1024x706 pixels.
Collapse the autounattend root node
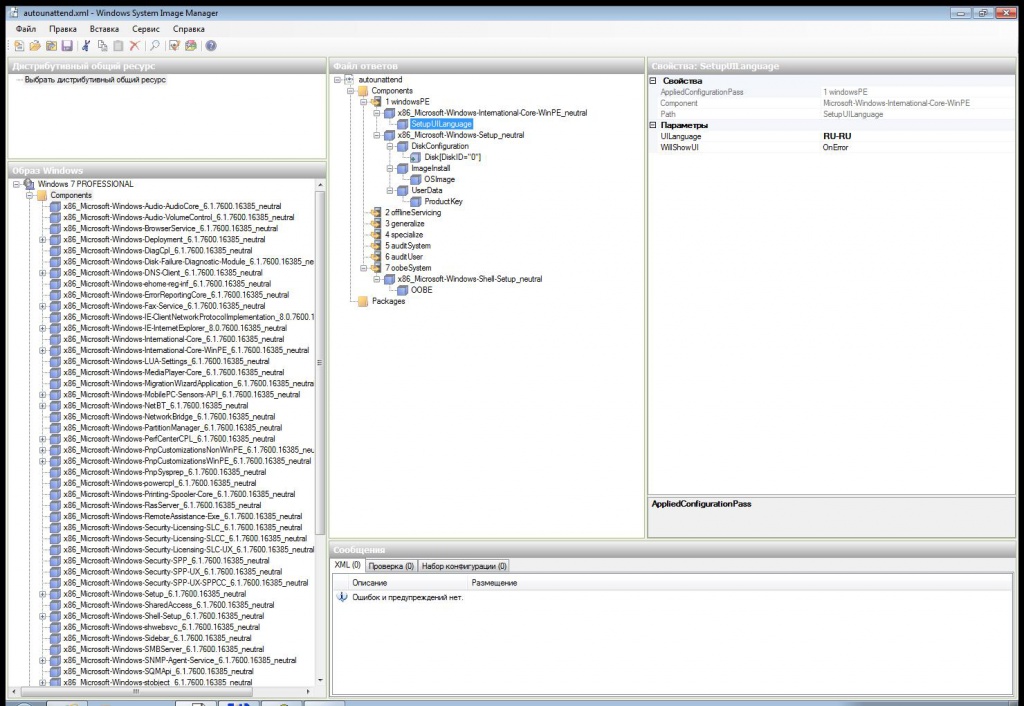click(338, 80)
